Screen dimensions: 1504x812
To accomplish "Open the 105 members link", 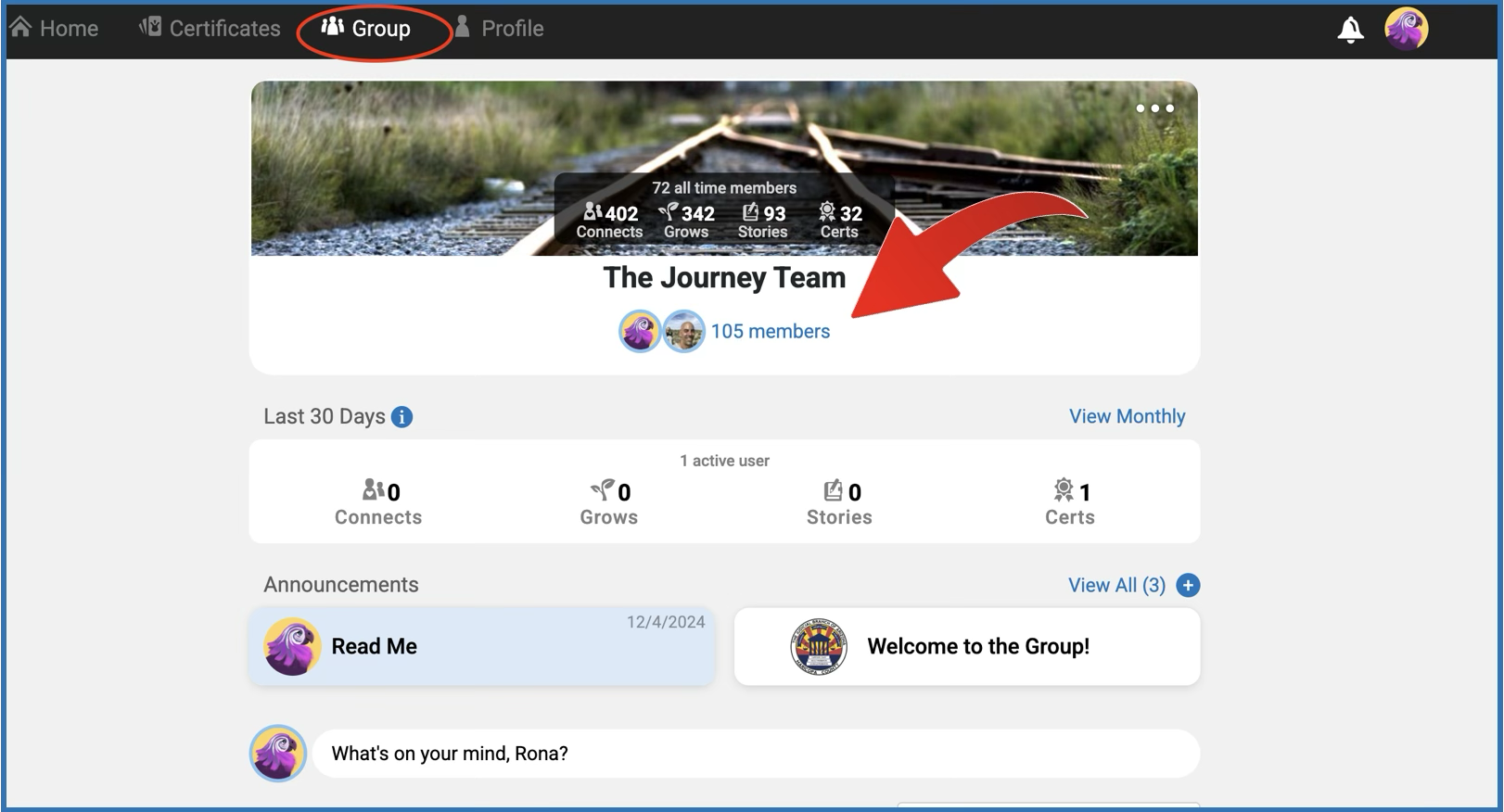I will click(770, 332).
